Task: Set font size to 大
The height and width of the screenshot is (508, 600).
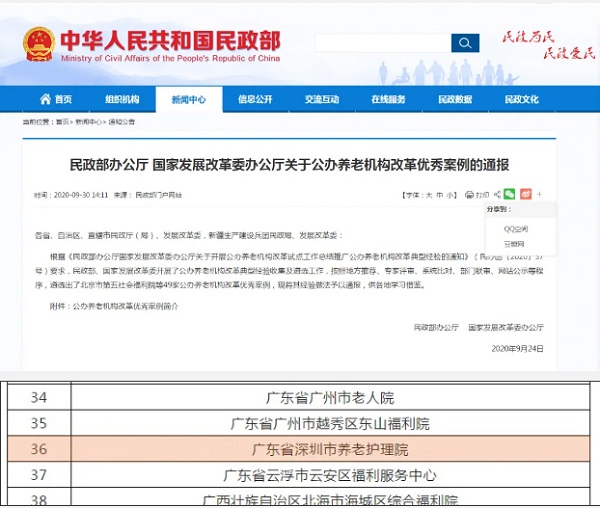Action: click(x=429, y=195)
